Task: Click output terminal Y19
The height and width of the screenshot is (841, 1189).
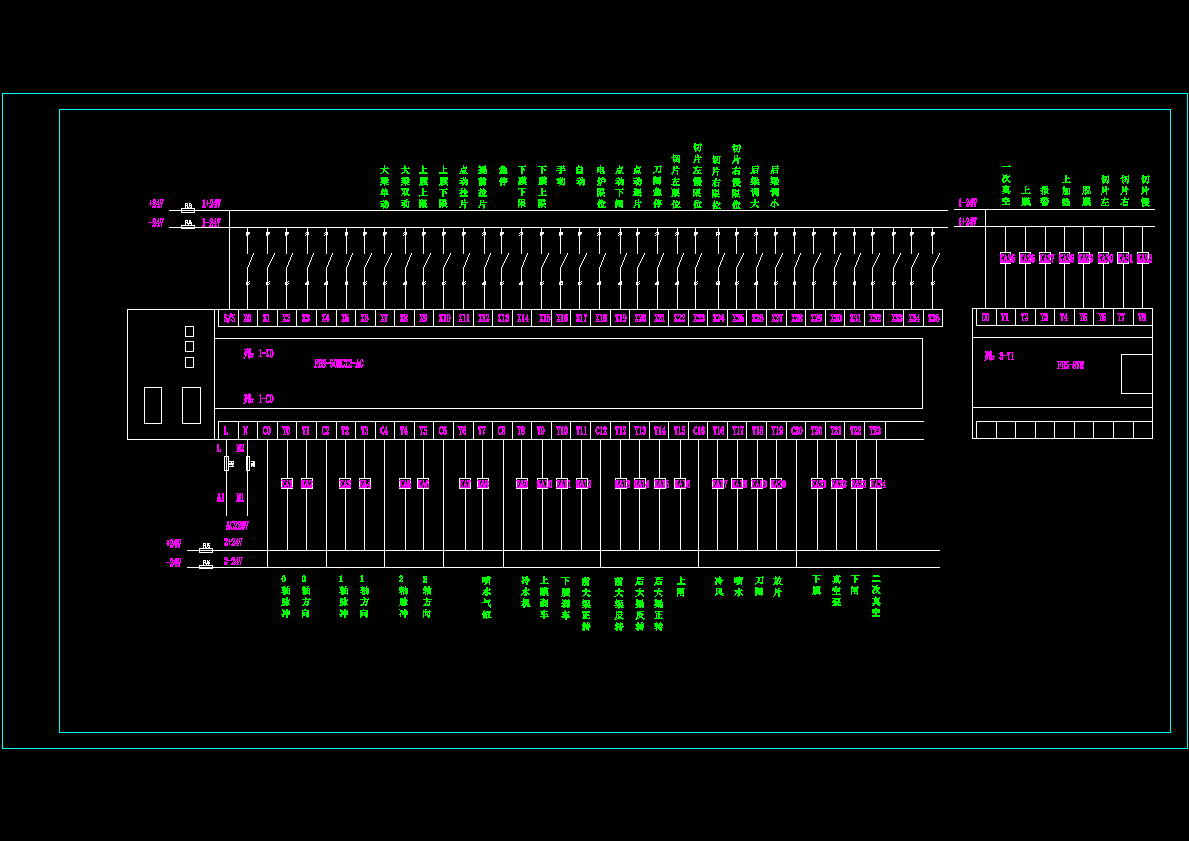Action: point(776,431)
